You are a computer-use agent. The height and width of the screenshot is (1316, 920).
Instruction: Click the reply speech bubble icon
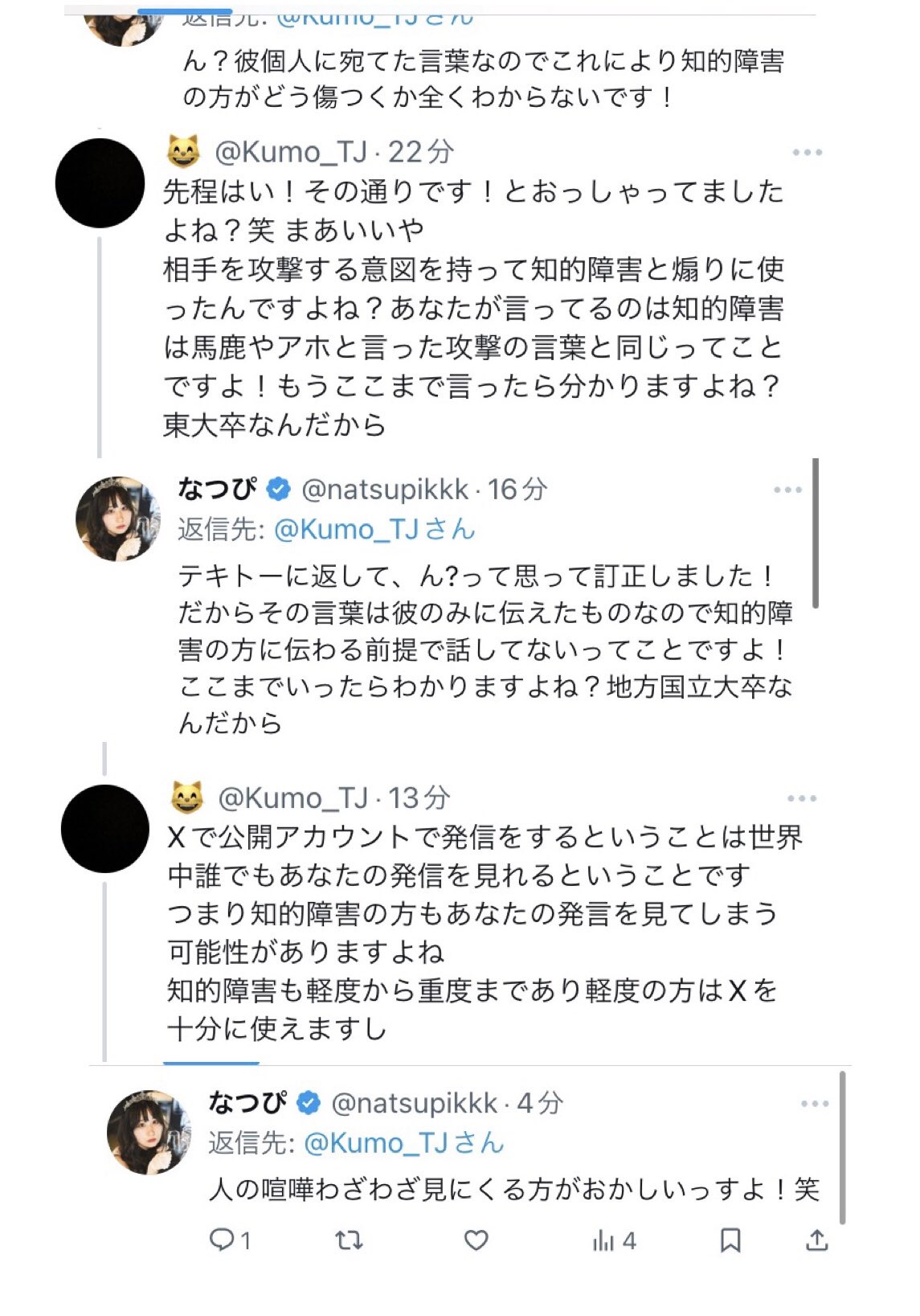[x=221, y=1240]
